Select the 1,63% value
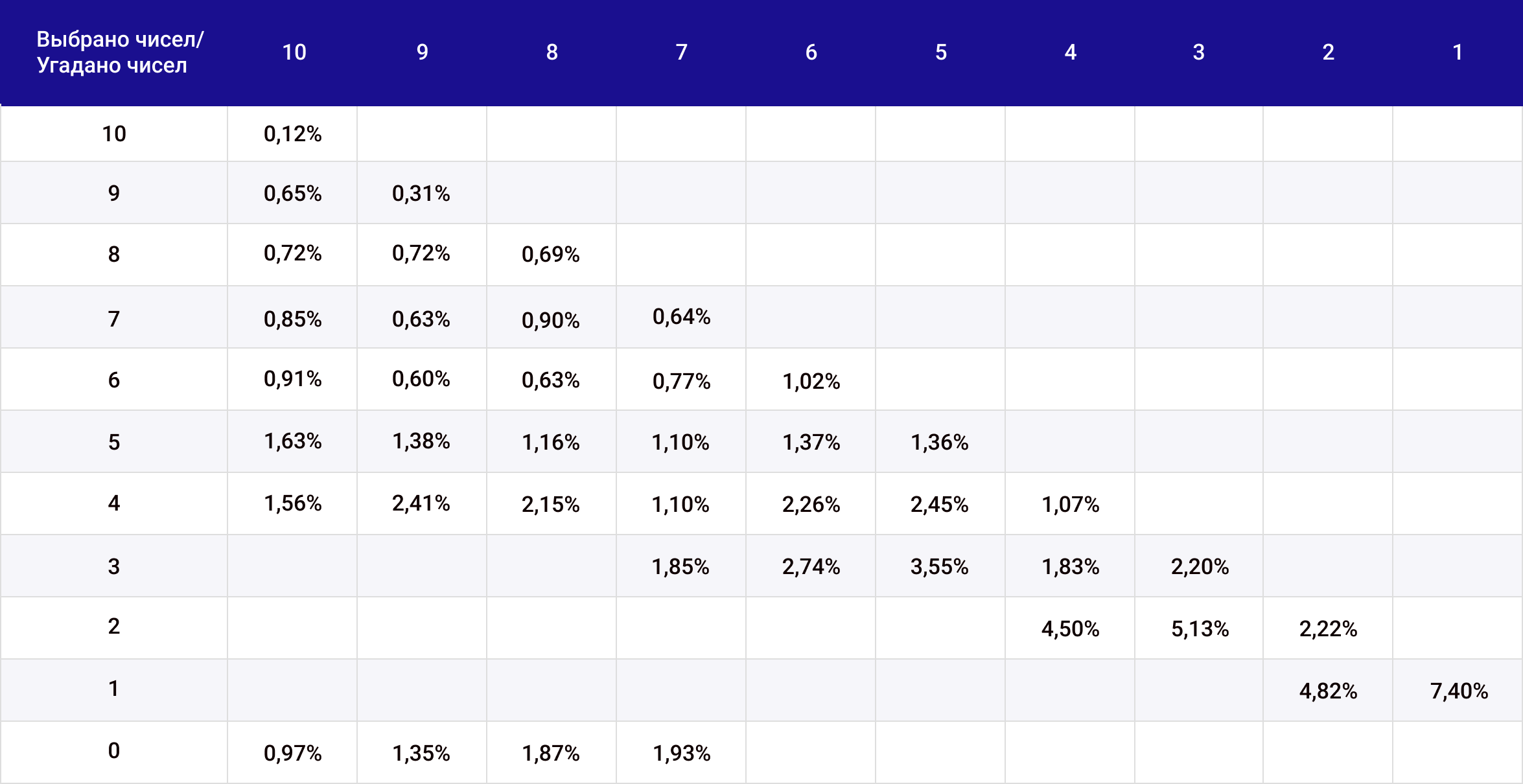The image size is (1523, 784). pyautogui.click(x=292, y=441)
